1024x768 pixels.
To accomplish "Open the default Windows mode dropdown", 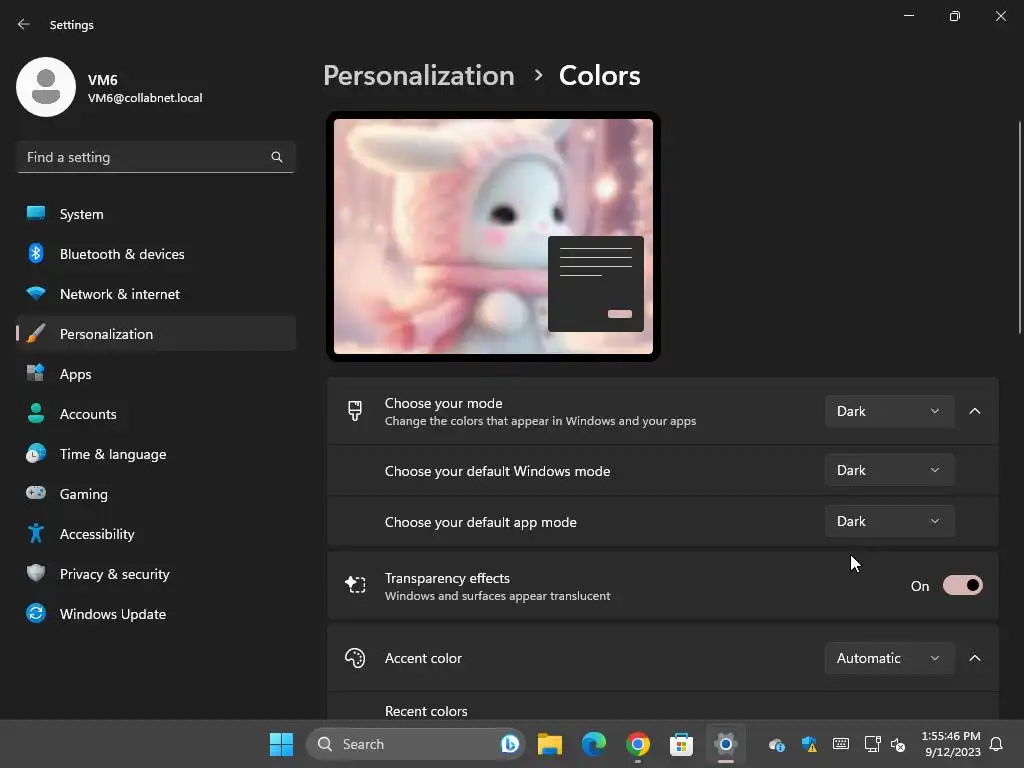I will pos(889,470).
